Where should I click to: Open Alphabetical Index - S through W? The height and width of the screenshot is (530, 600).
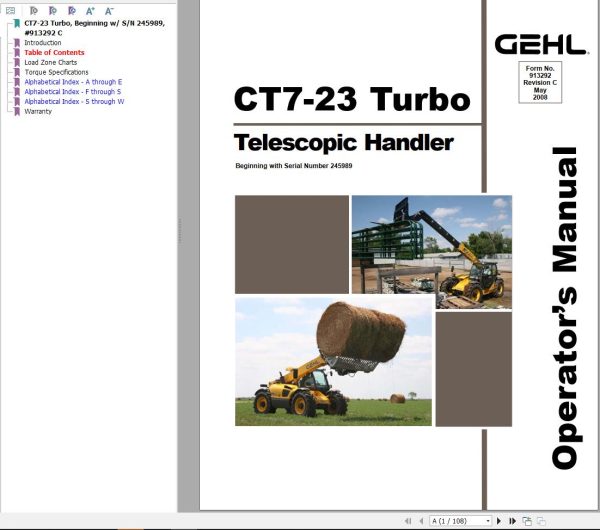(x=74, y=101)
